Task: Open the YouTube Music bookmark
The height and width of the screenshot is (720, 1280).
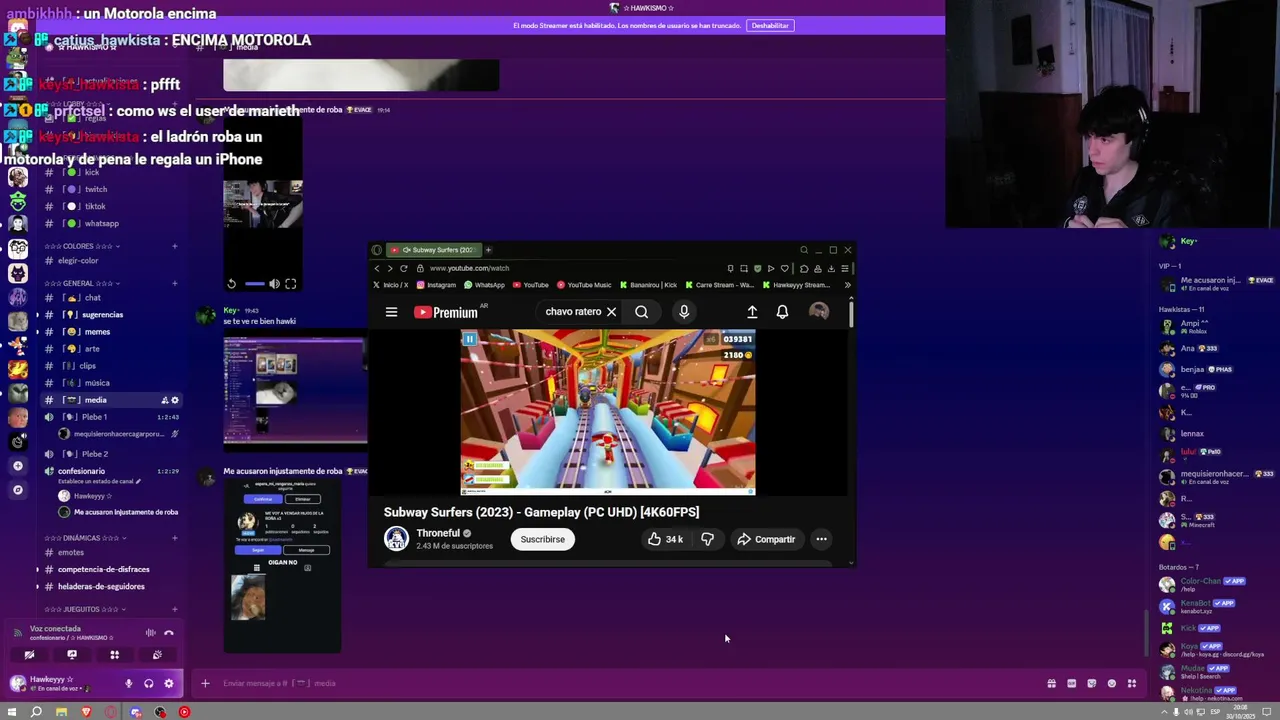Action: 584,285
